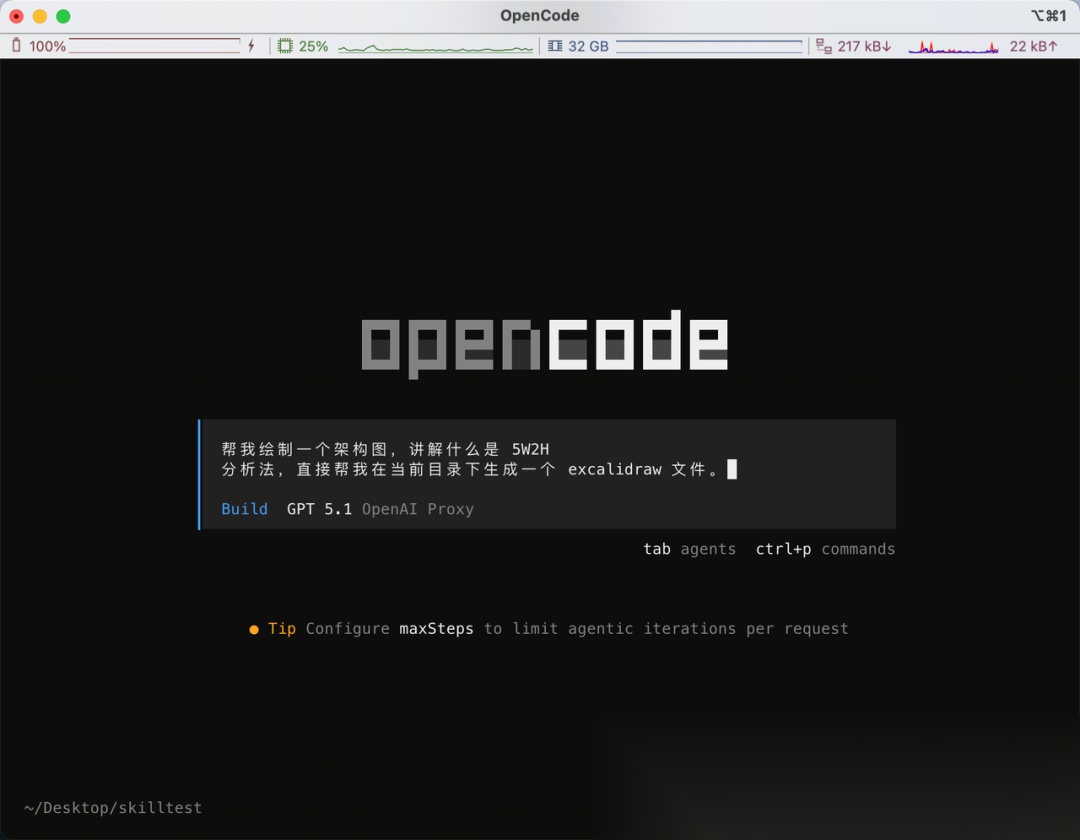Click the 217 kB download rate

coord(864,46)
